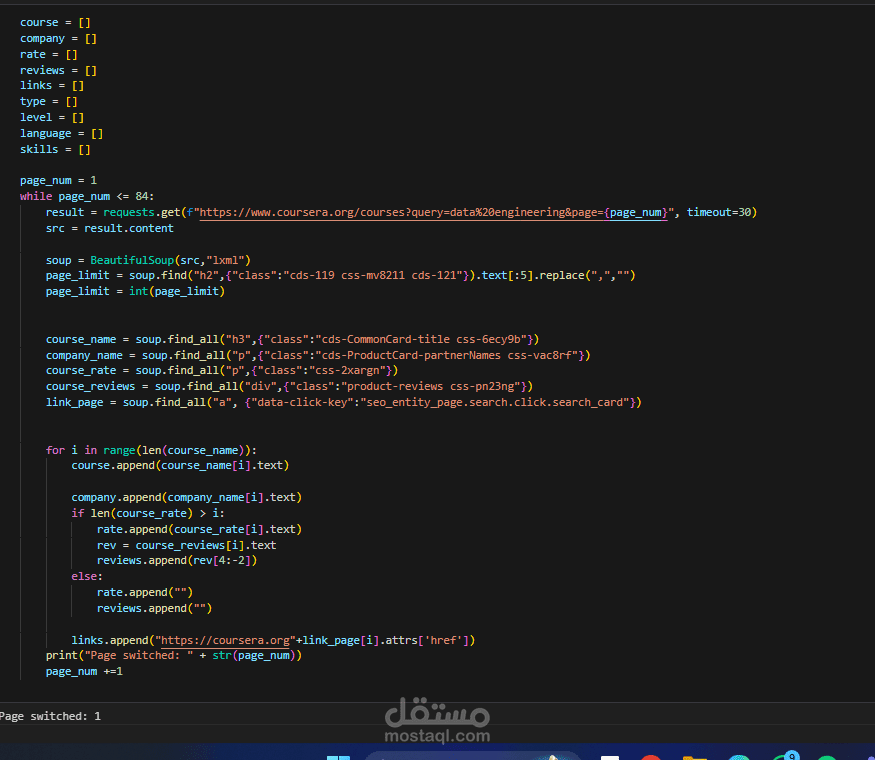Click the 'cds-CommonCard-title css-6ecy9b' string
Viewport: 875px width, 760px height.
coord(421,339)
